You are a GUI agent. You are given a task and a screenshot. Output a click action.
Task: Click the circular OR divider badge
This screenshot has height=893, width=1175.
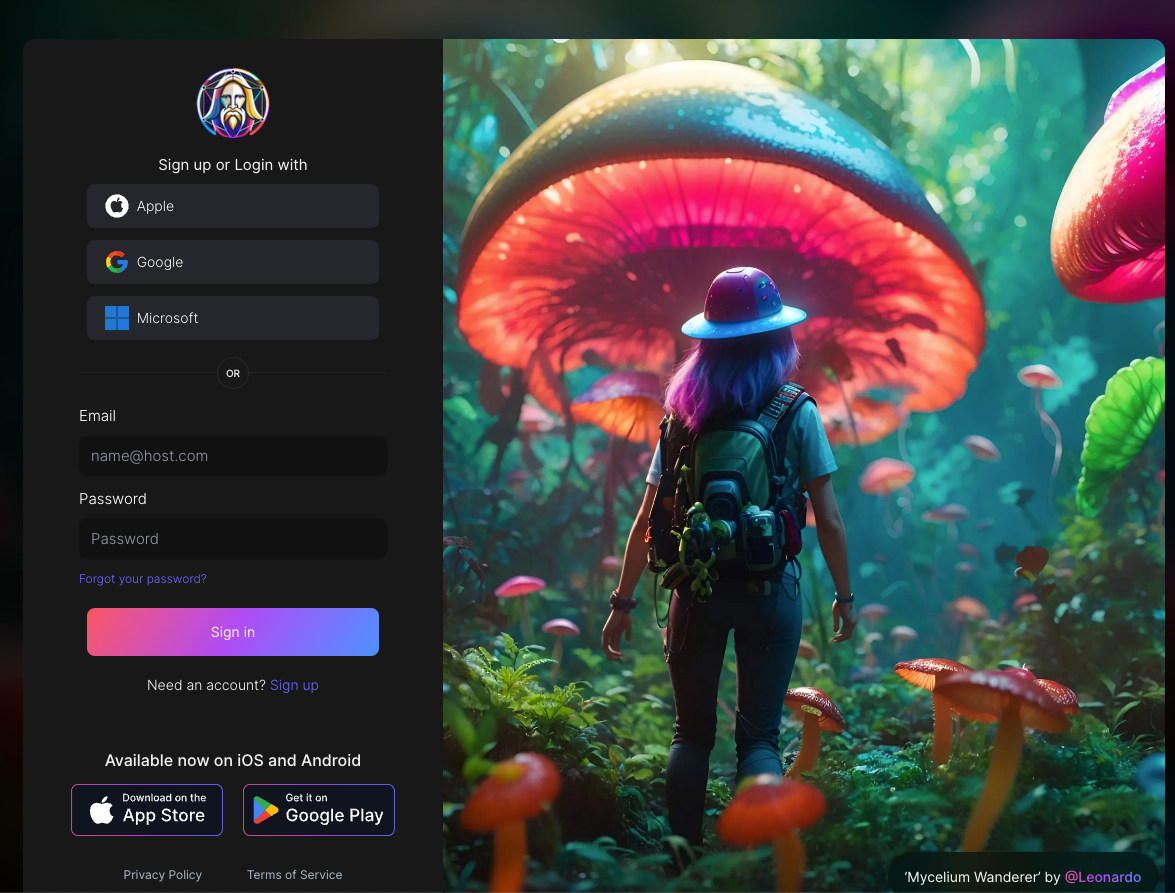tap(233, 373)
